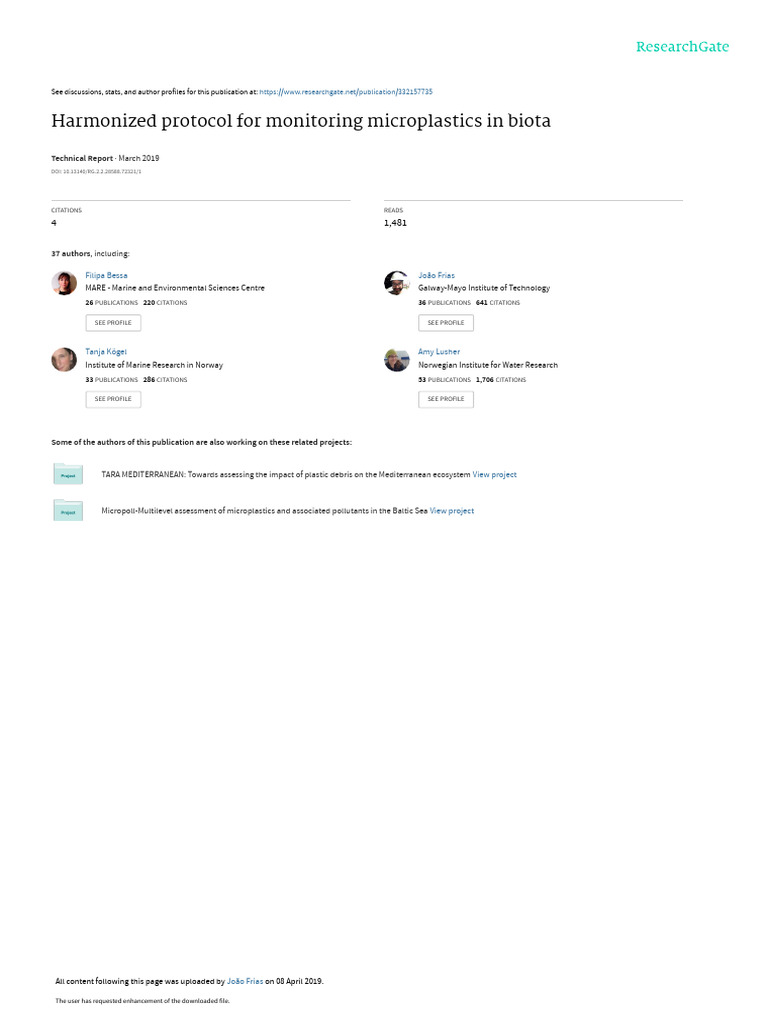This screenshot has height=1024, width=768.
Task: Click the Micropoll project folder icon
Action: pyautogui.click(x=68, y=511)
